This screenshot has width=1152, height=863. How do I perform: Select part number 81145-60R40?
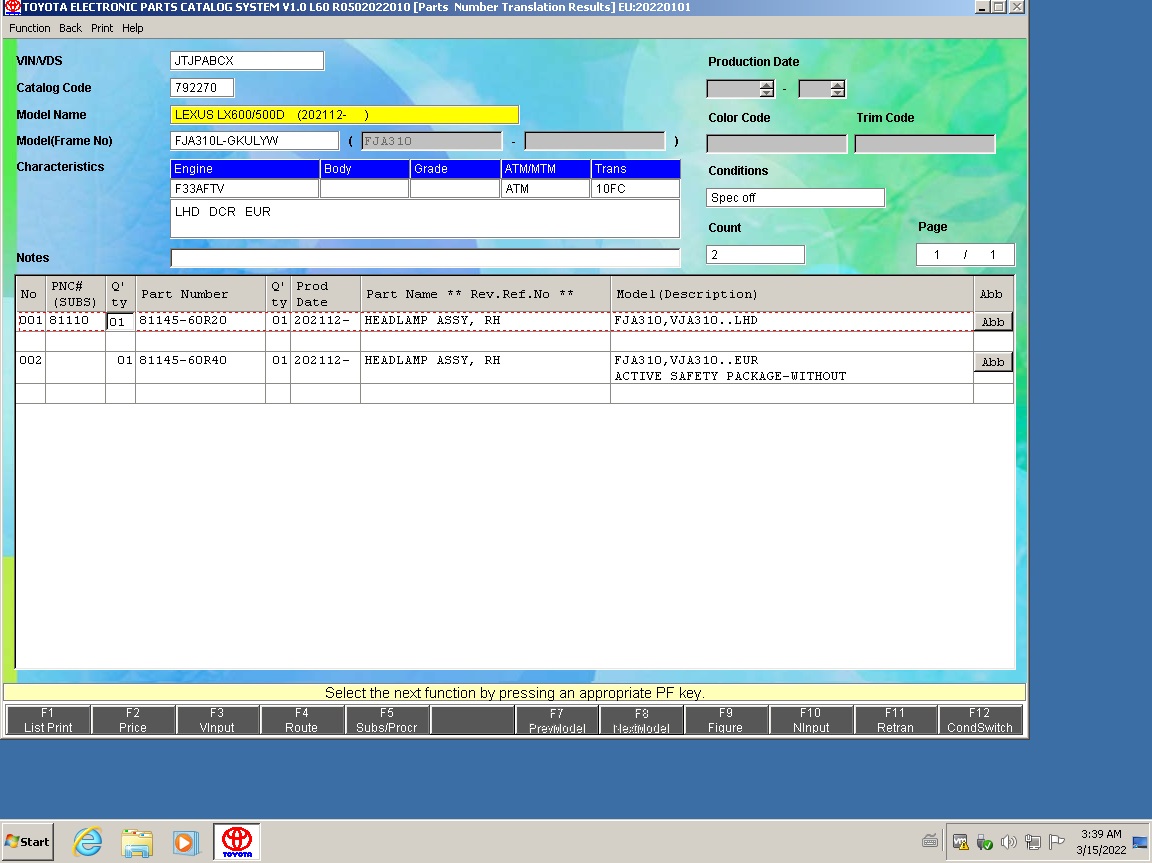pyautogui.click(x=183, y=361)
